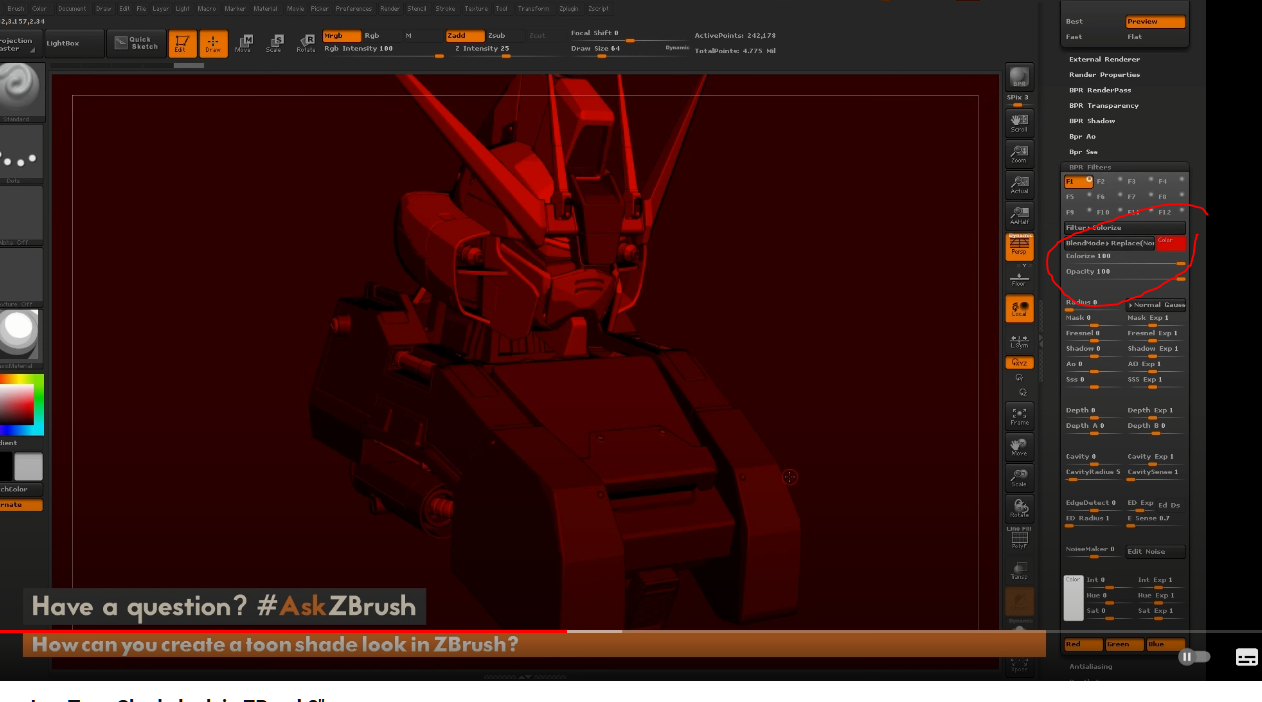Open the Transform menu
This screenshot has width=1262, height=702.
(533, 8)
